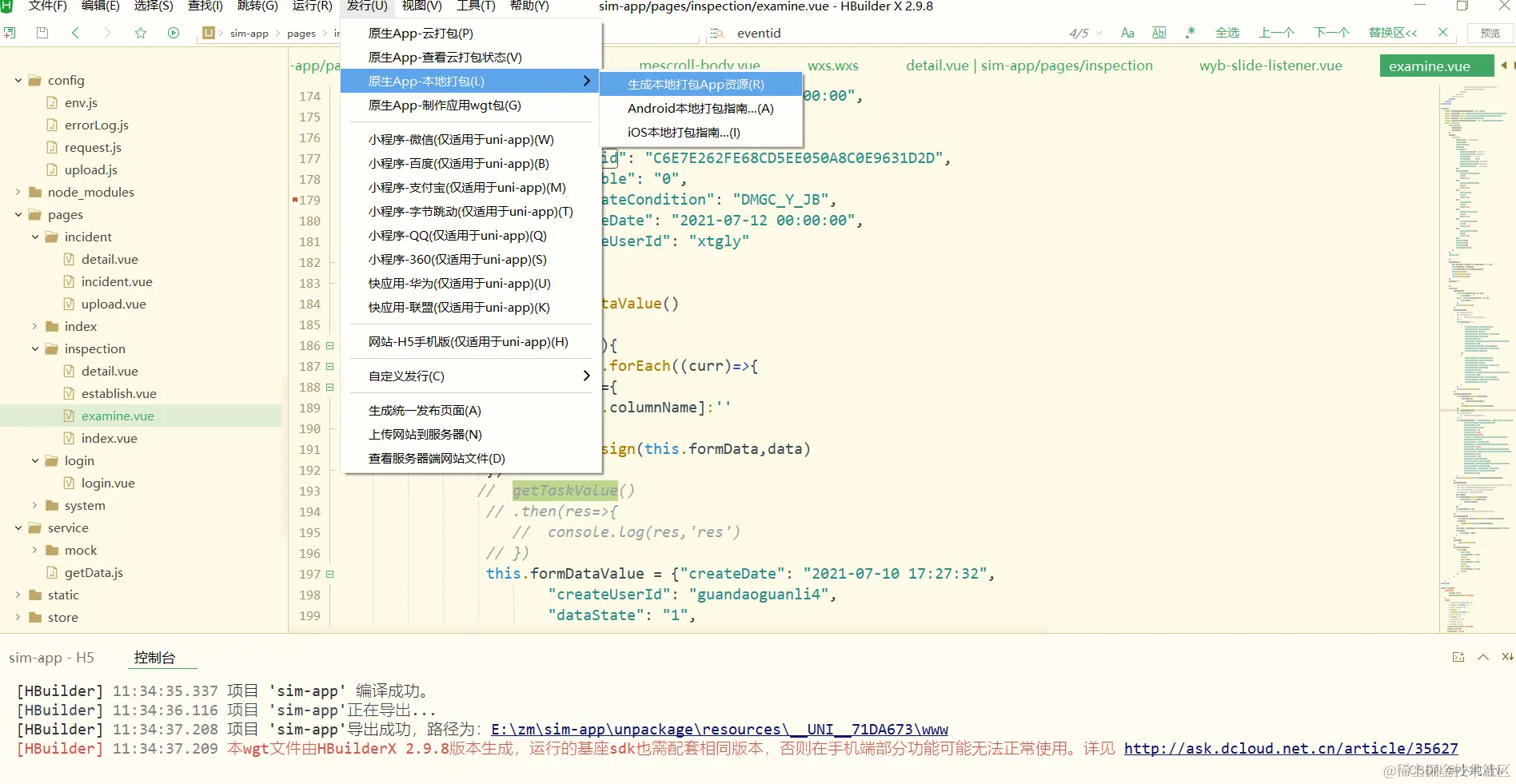Collapse the pages folder
Viewport: 1516px width, 784px height.
click(x=18, y=214)
